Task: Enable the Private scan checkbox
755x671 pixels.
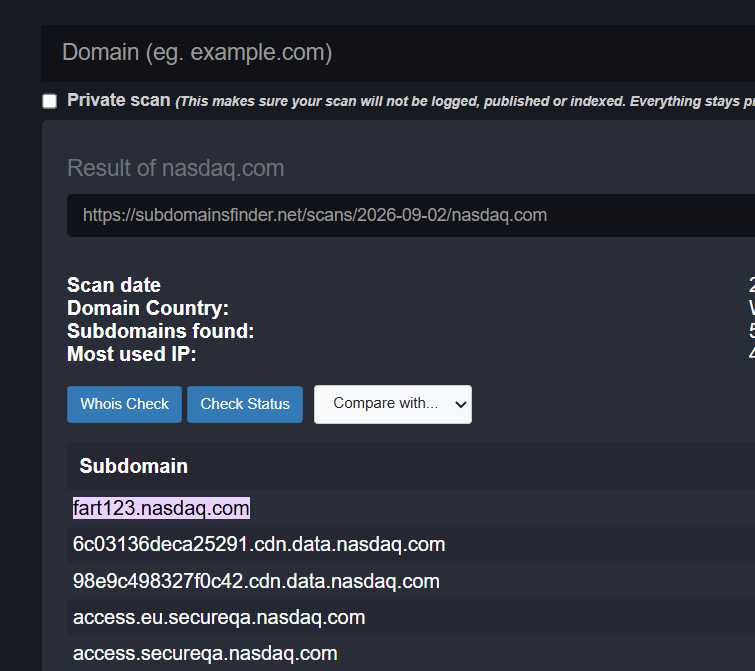Action: coord(50,101)
